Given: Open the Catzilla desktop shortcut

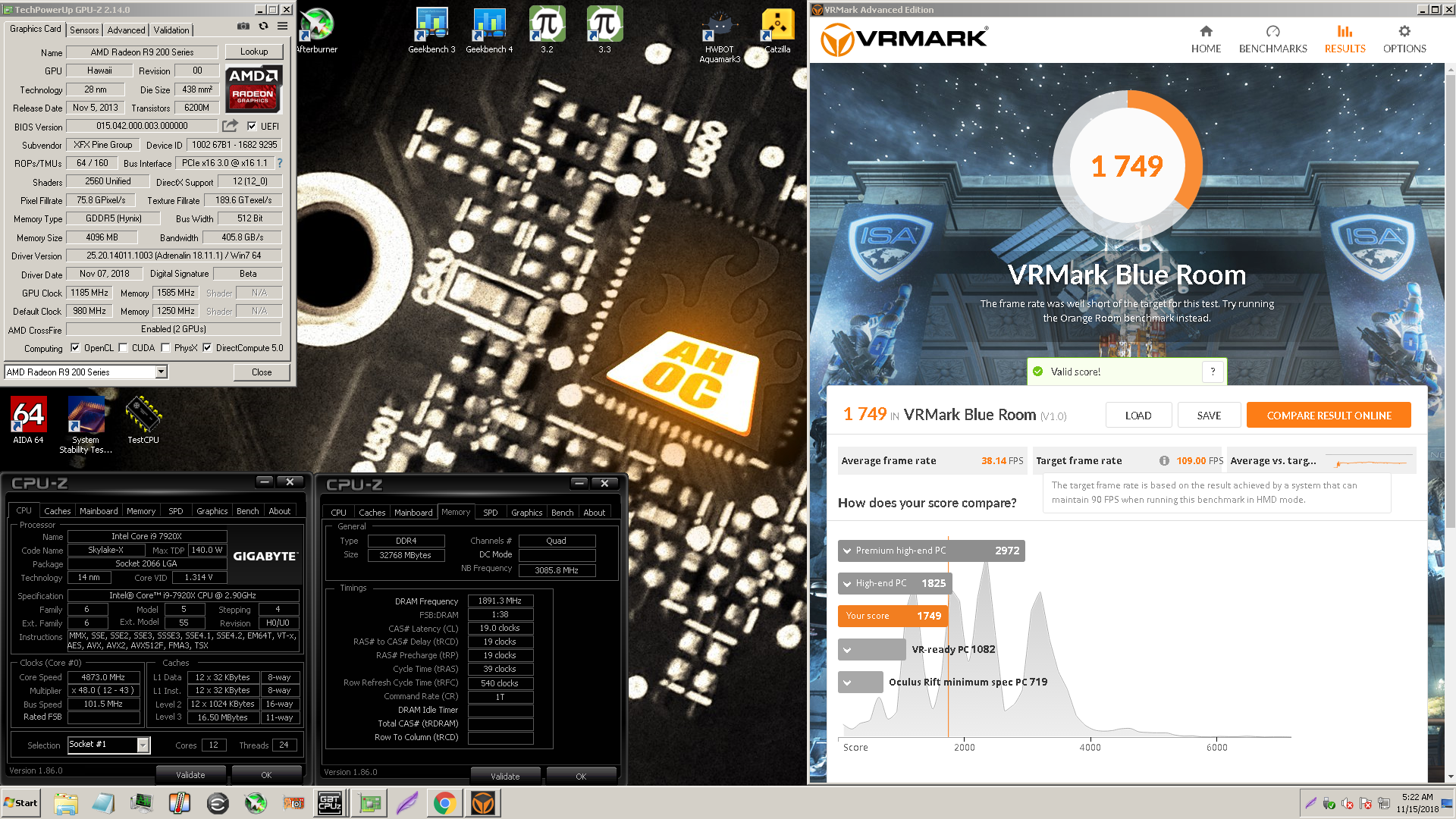Looking at the screenshot, I should click(777, 31).
